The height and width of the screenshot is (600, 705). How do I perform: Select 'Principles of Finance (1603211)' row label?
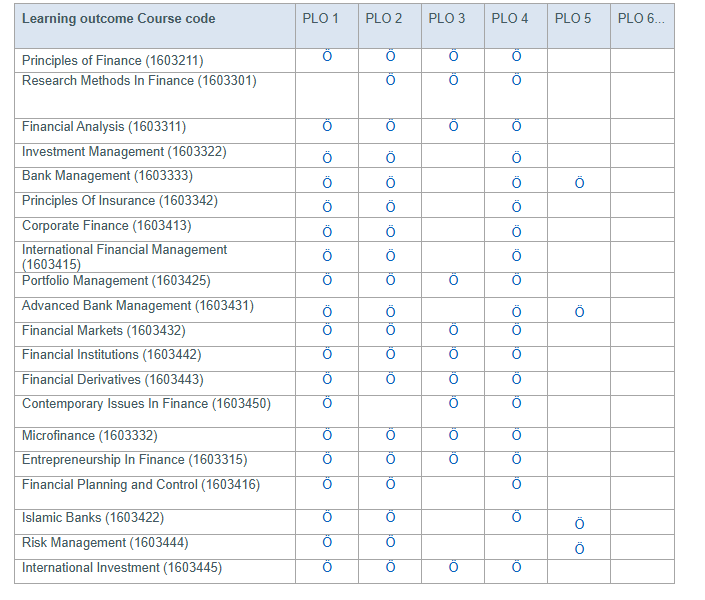[x=113, y=61]
